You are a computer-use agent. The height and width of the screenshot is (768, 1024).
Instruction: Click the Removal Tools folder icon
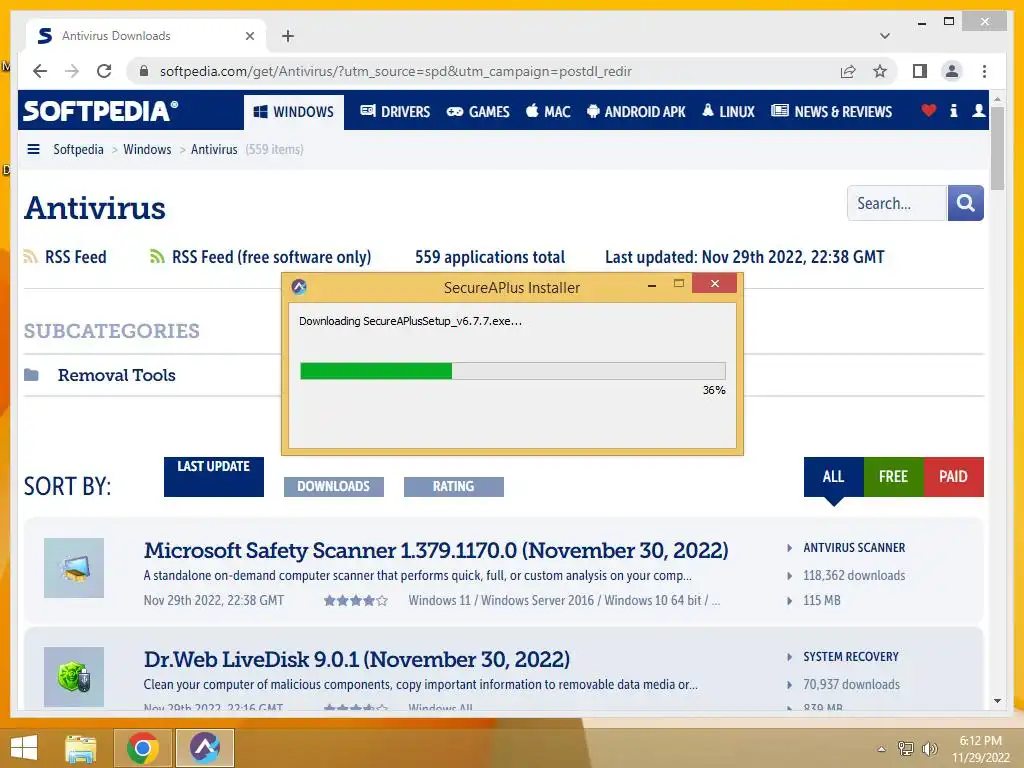click(31, 375)
